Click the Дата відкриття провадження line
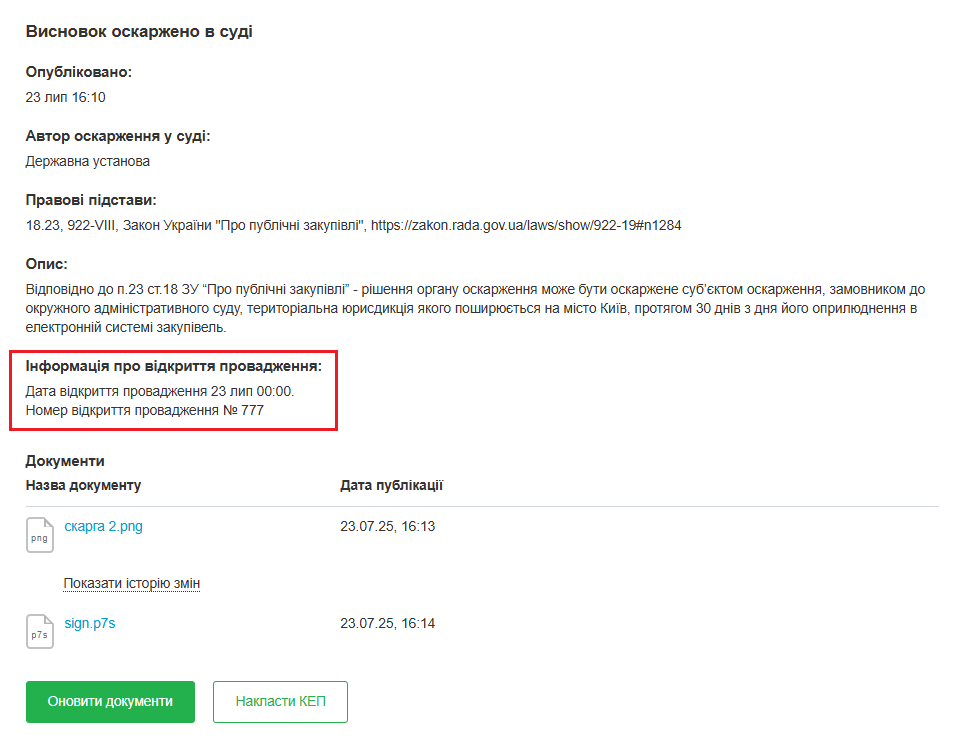The height and width of the screenshot is (740, 961). [160, 390]
